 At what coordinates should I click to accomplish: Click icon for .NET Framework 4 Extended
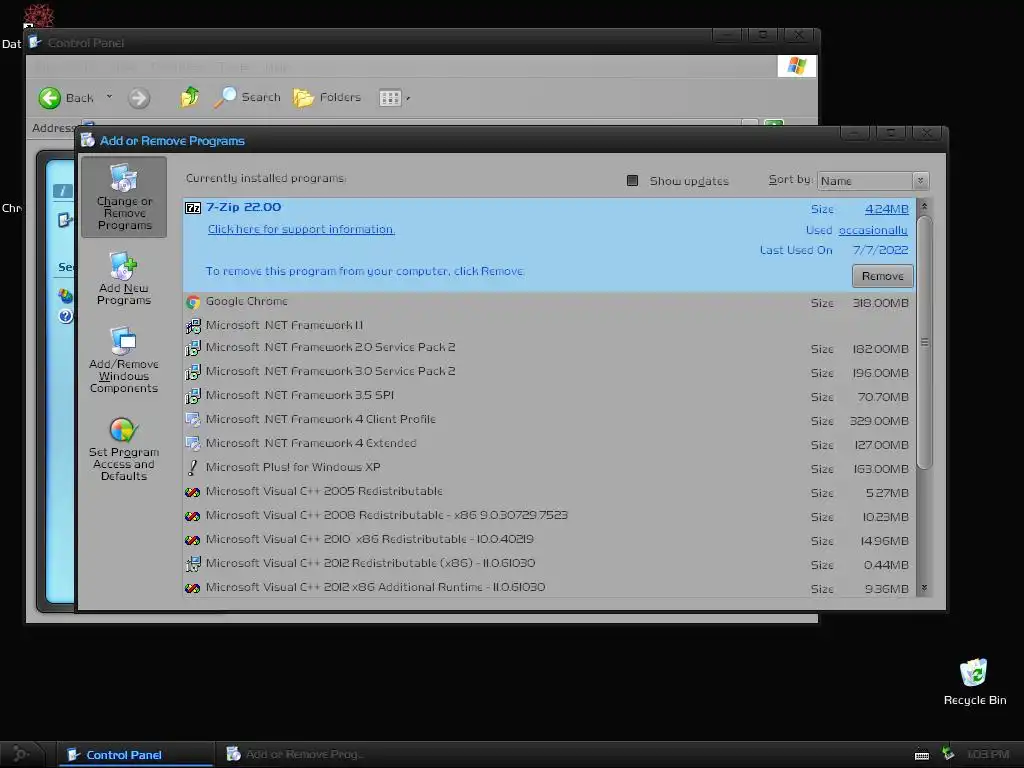point(193,444)
